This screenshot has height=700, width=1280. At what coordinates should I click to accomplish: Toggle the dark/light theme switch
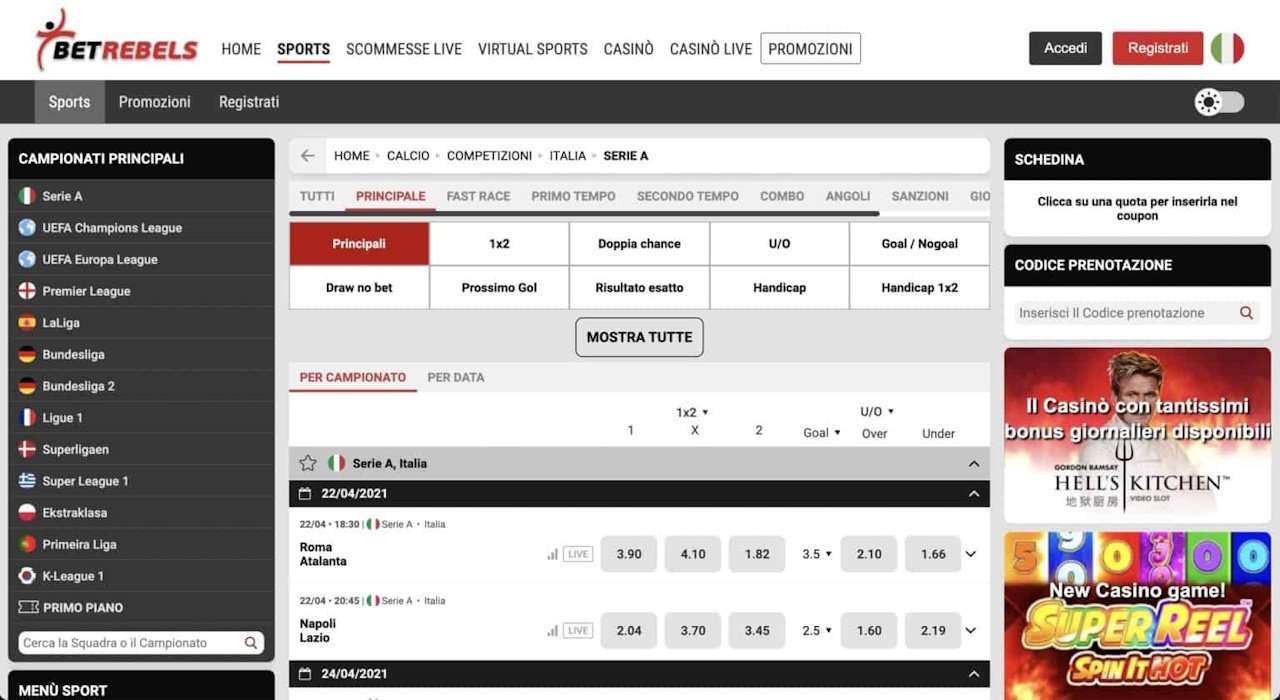point(1219,102)
